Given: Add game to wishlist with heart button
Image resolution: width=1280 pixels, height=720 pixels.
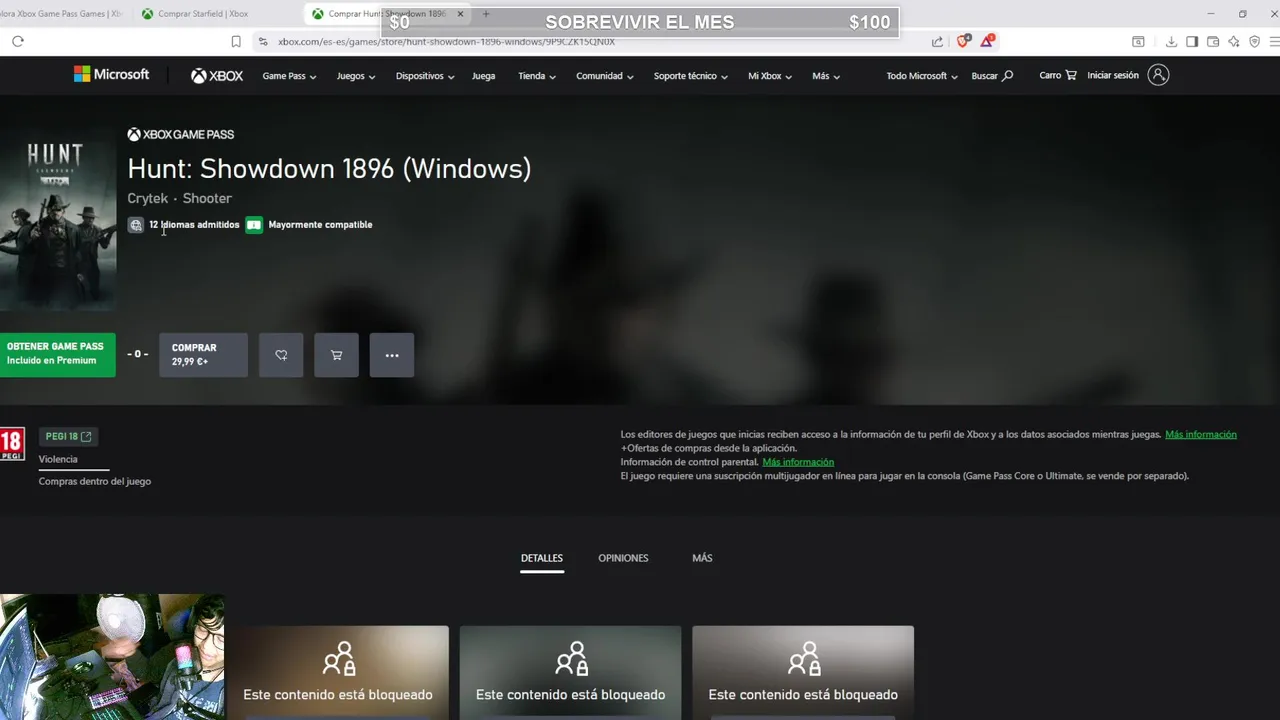Looking at the screenshot, I should tap(281, 355).
